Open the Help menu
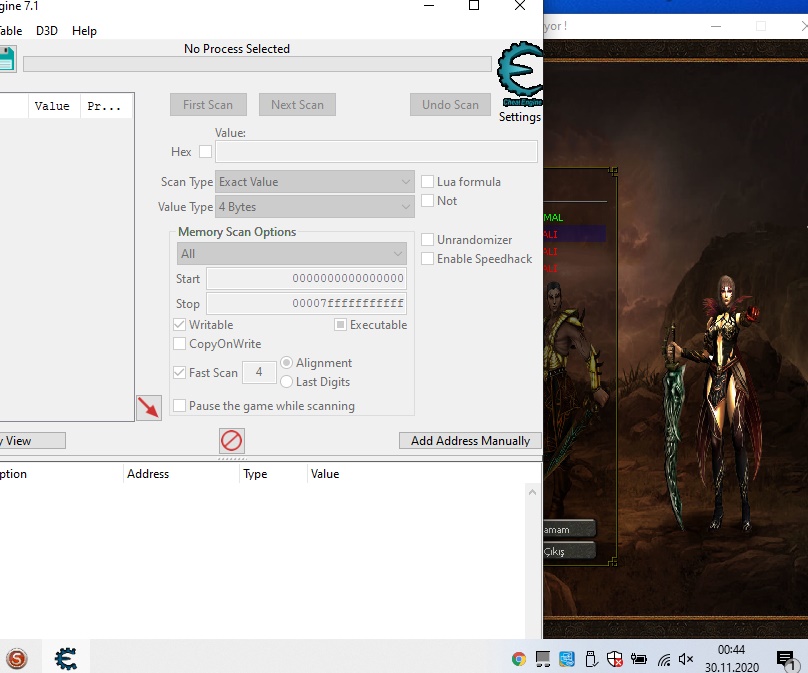This screenshot has height=673, width=808. coord(85,31)
